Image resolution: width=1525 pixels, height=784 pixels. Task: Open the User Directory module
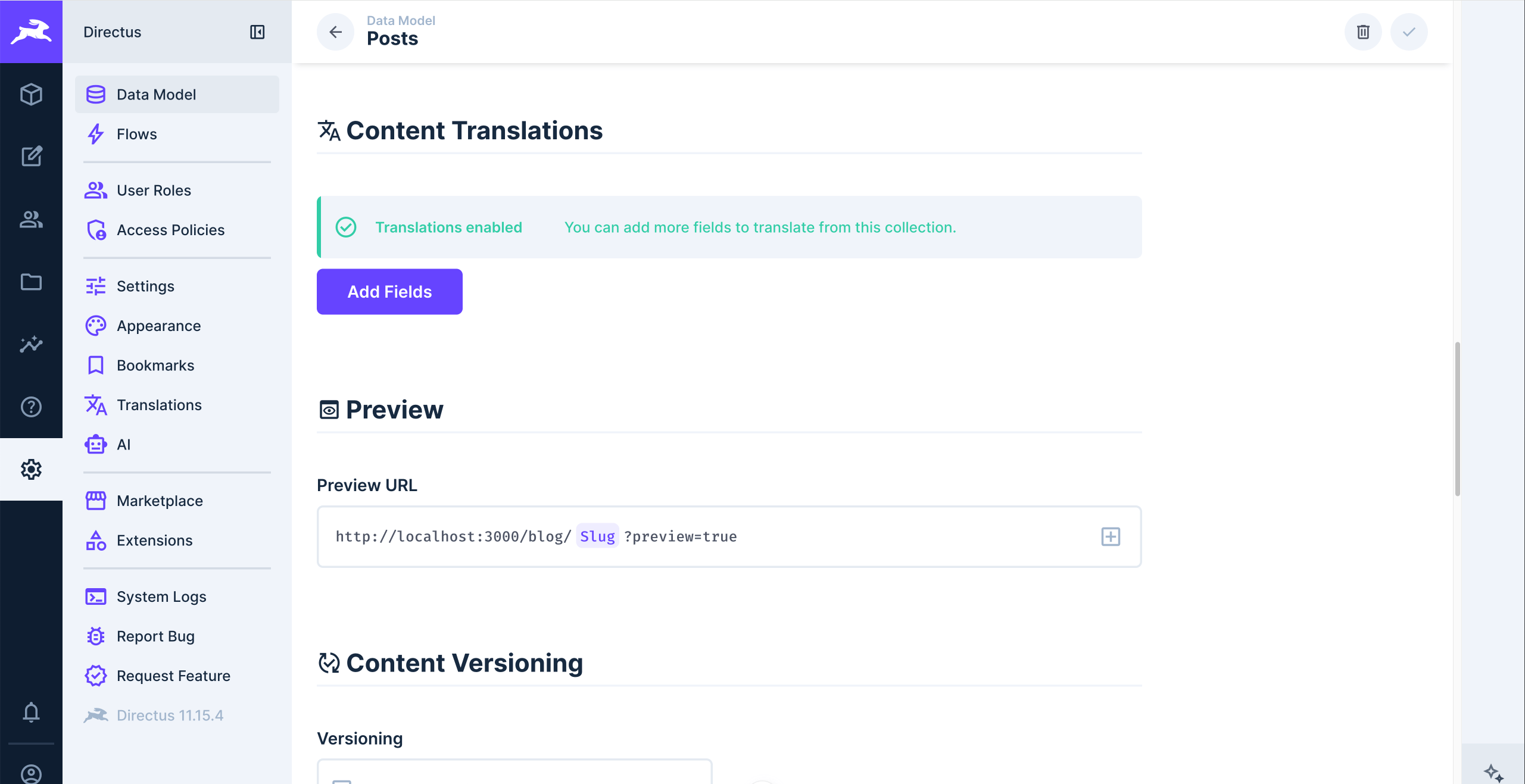tap(31, 220)
